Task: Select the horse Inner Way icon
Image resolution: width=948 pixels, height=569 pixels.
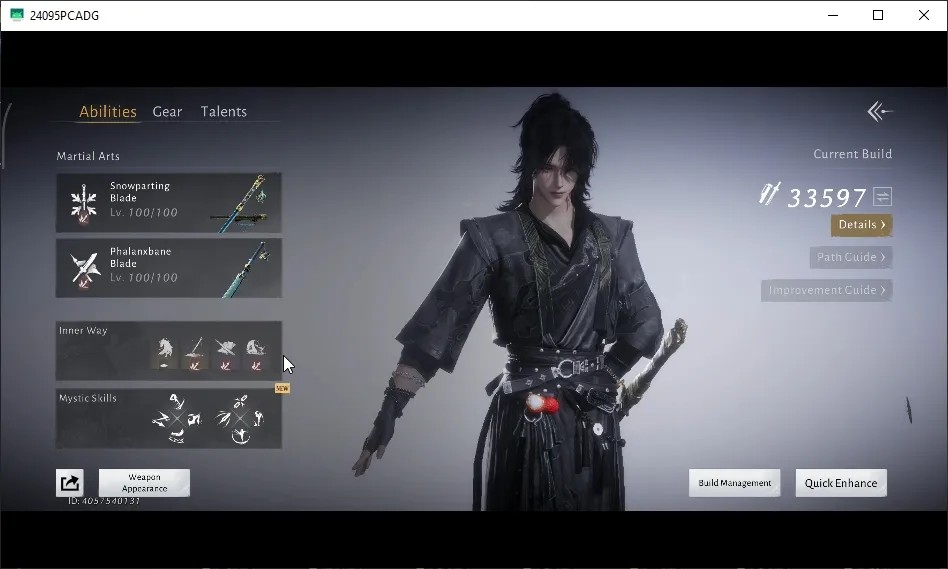Action: [x=164, y=354]
